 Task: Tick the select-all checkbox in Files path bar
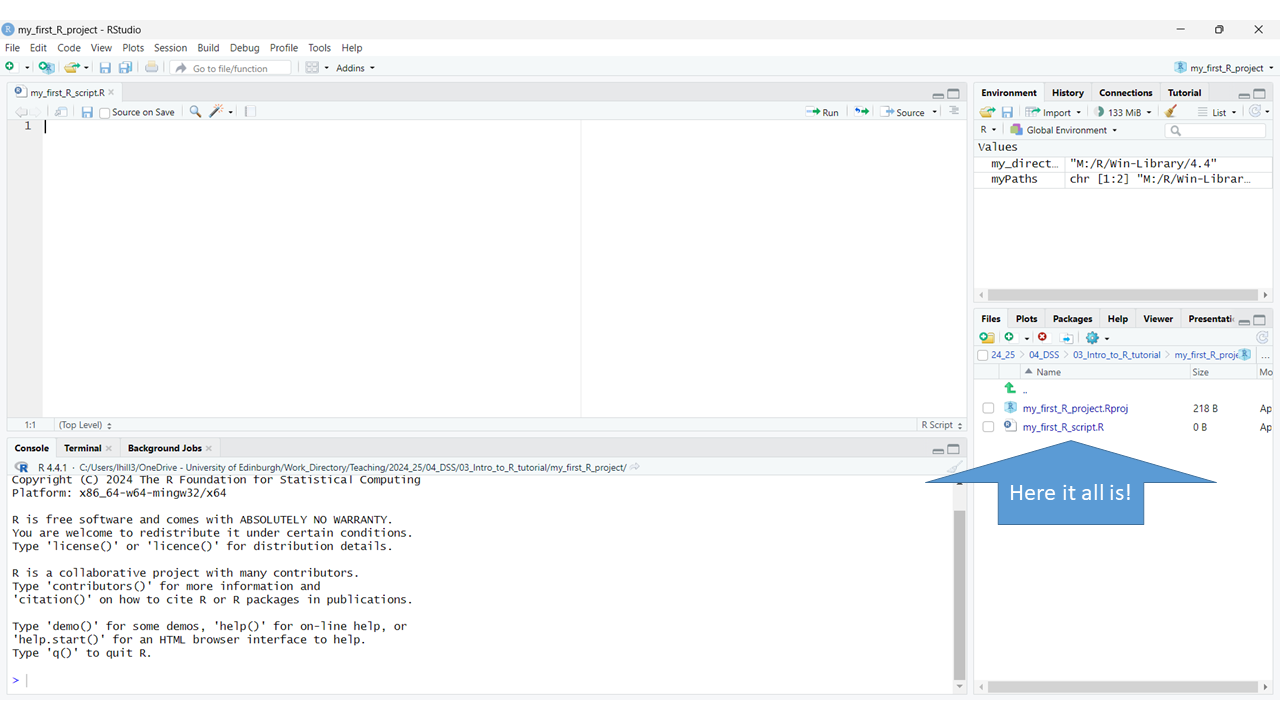click(x=982, y=355)
